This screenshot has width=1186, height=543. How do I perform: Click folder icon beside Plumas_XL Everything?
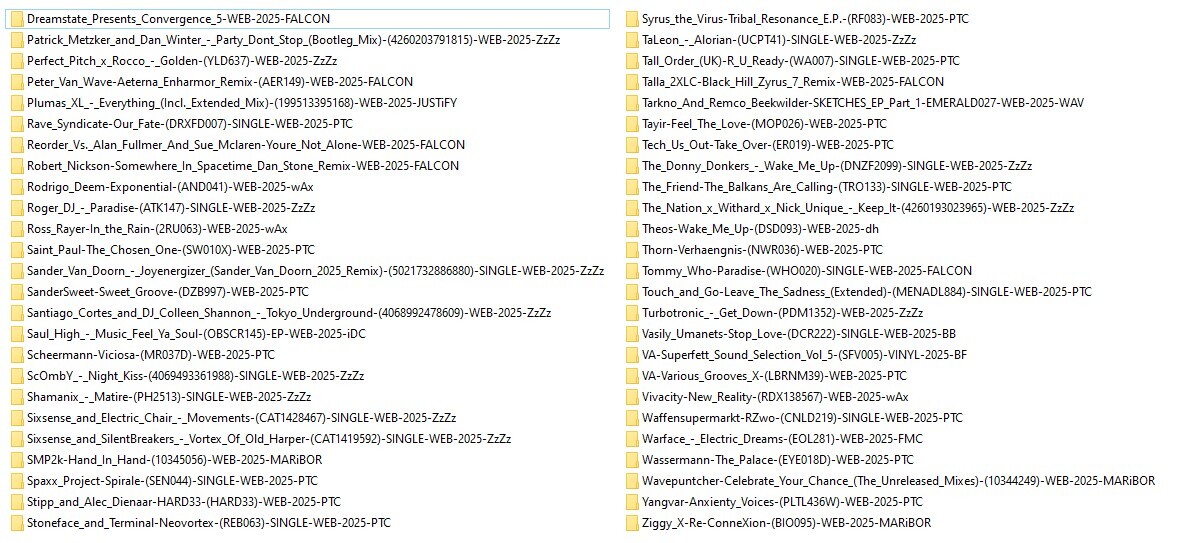(x=17, y=103)
